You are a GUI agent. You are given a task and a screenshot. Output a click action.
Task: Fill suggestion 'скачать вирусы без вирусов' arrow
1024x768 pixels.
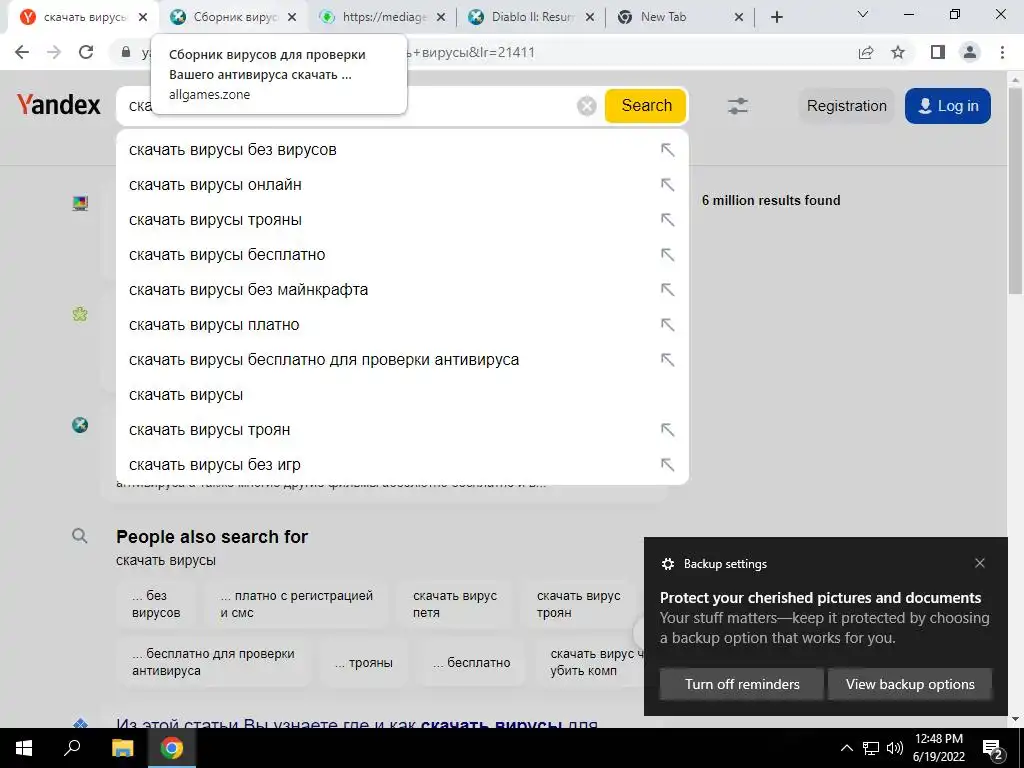tap(667, 150)
